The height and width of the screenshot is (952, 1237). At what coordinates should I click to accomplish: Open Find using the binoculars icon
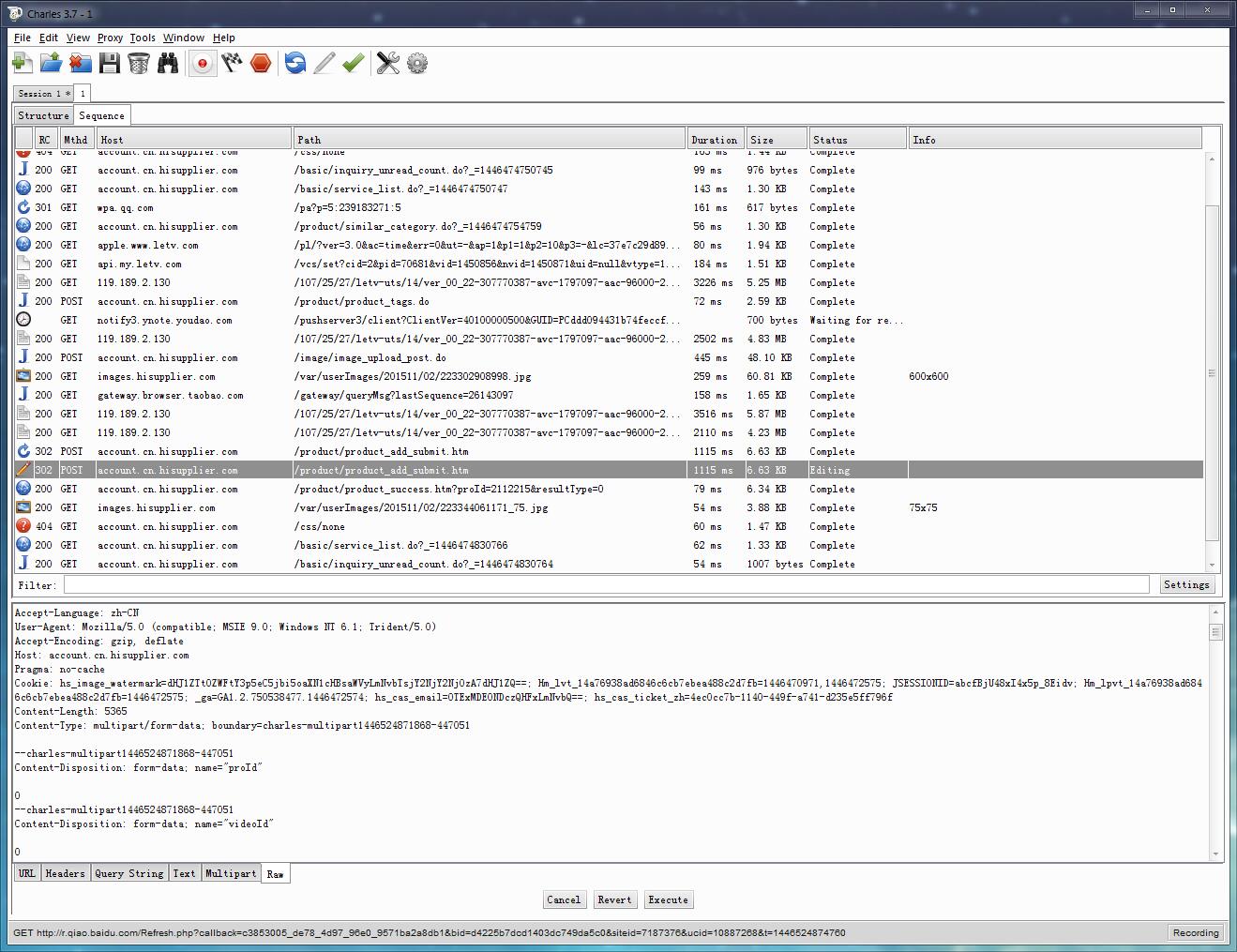(168, 63)
